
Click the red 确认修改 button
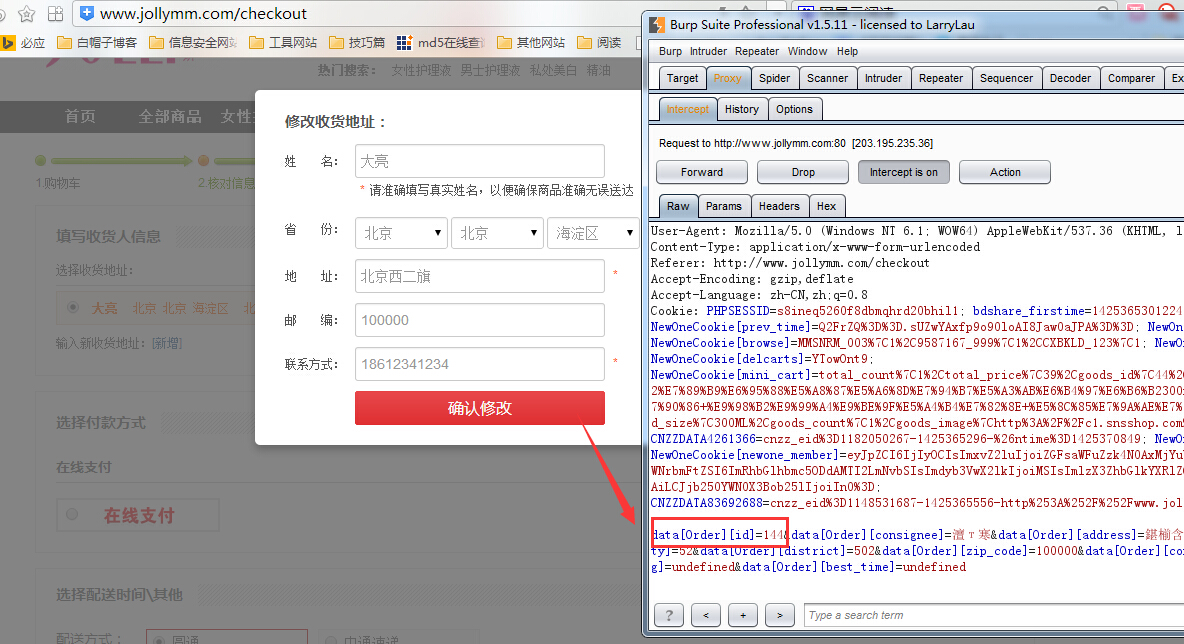[x=479, y=408]
